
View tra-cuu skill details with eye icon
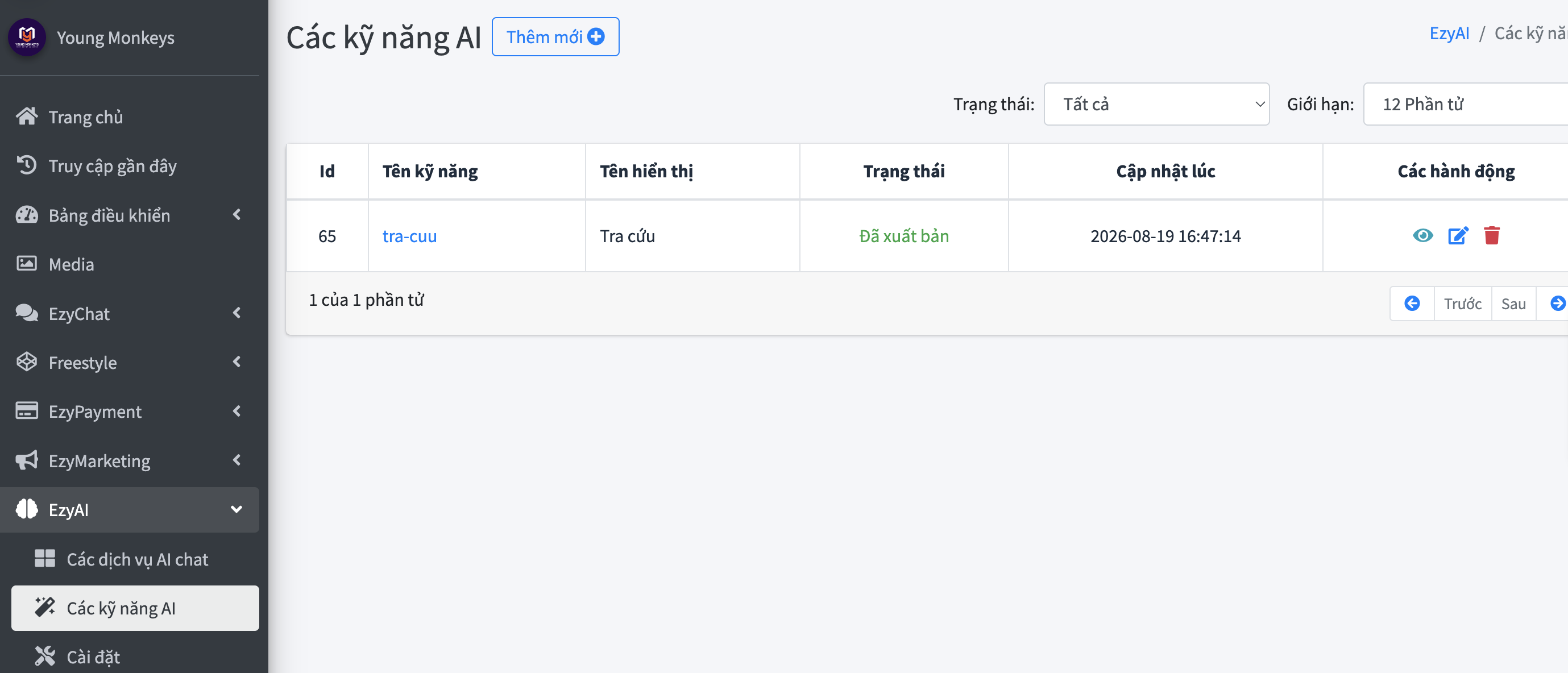point(1423,235)
